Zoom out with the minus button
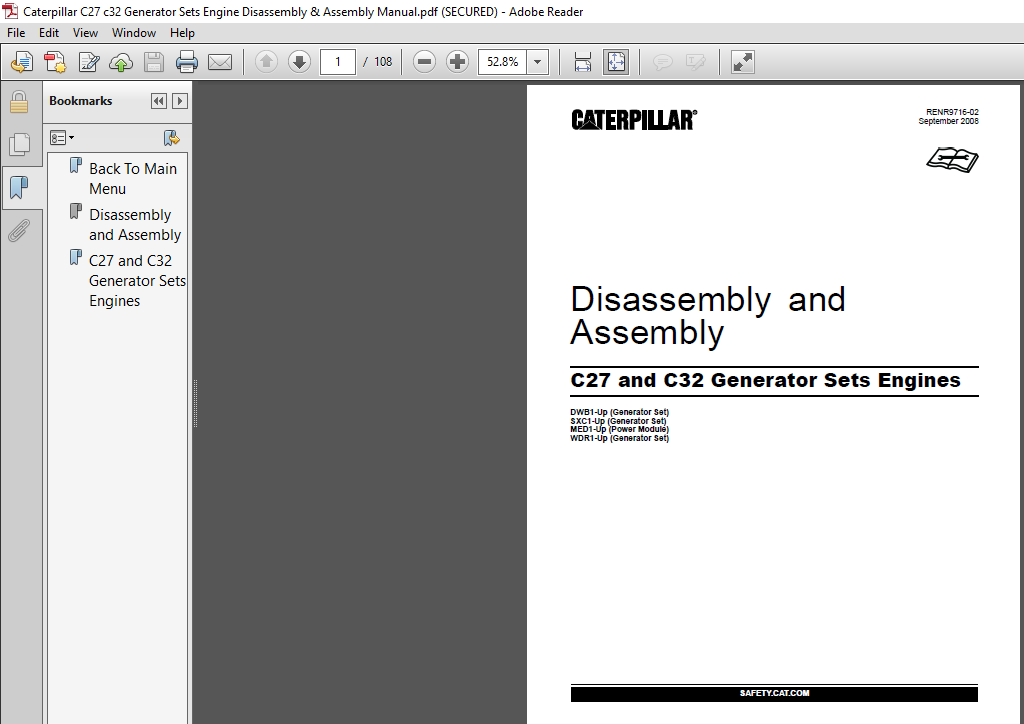This screenshot has width=1024, height=724. click(424, 62)
